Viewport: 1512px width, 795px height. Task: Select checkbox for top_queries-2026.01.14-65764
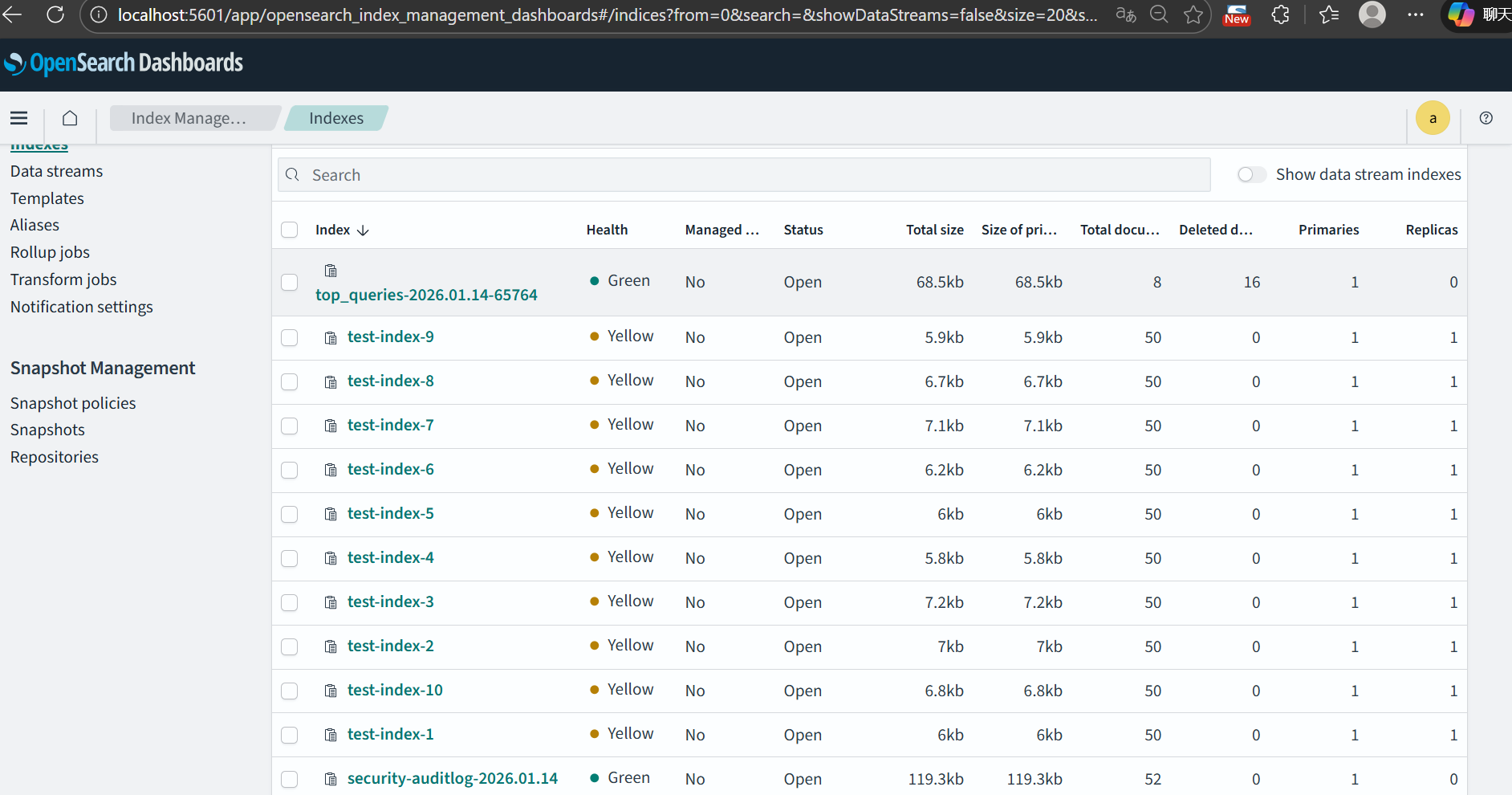tap(290, 282)
